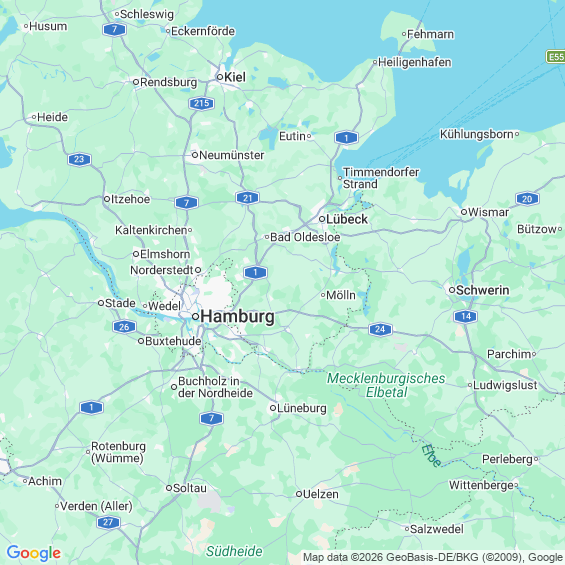Click the A23 highway shield near Heide
Viewport: 565px width, 565px height.
point(79,159)
